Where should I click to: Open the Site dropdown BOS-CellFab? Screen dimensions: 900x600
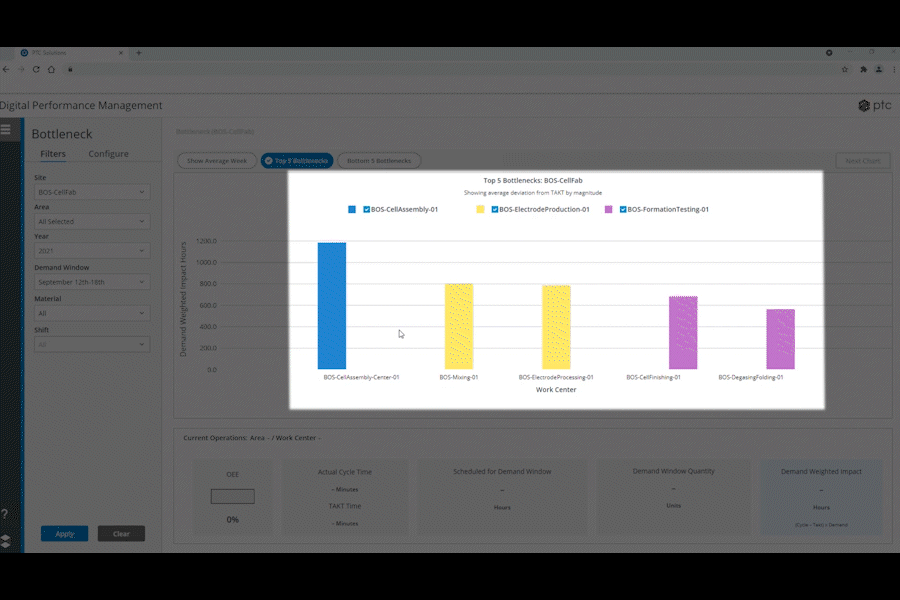92,192
